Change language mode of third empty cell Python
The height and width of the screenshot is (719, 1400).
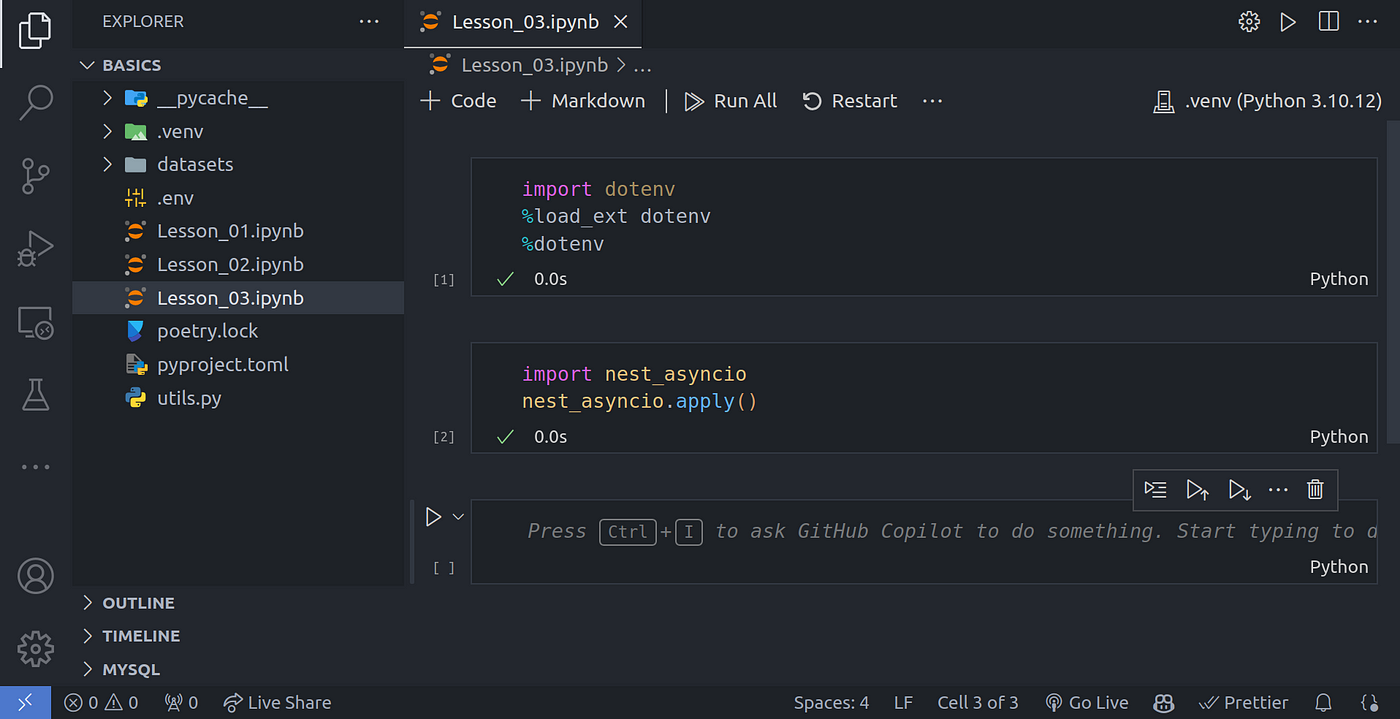tap(1339, 567)
